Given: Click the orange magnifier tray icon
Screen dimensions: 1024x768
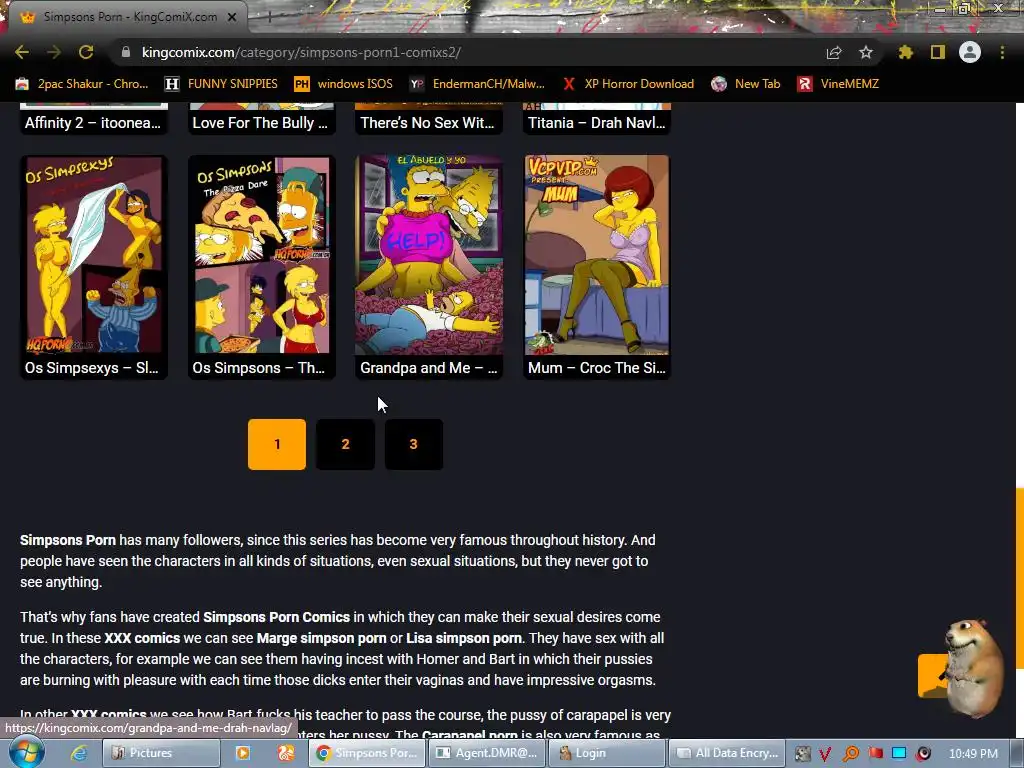Looking at the screenshot, I should [850, 754].
